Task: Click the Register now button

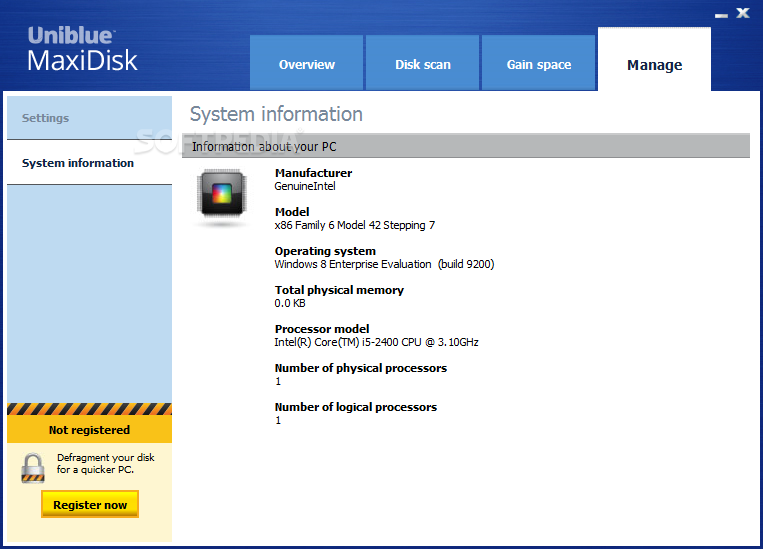Action: pos(90,505)
